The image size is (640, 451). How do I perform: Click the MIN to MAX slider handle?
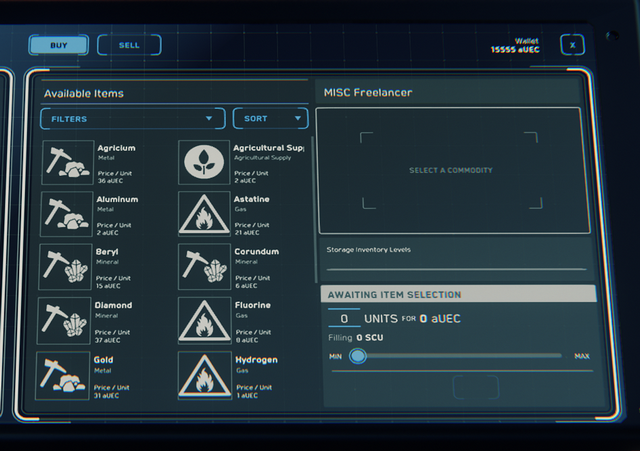[x=358, y=356]
